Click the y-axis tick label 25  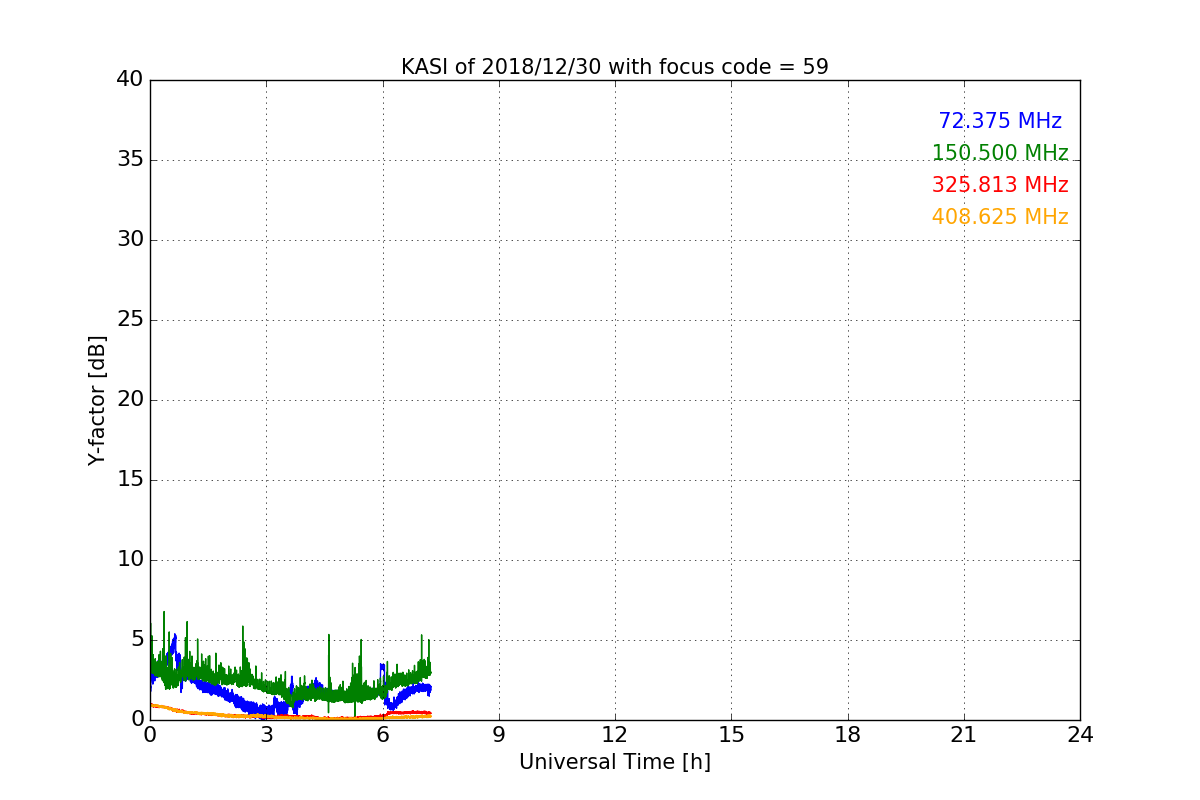[130, 320]
